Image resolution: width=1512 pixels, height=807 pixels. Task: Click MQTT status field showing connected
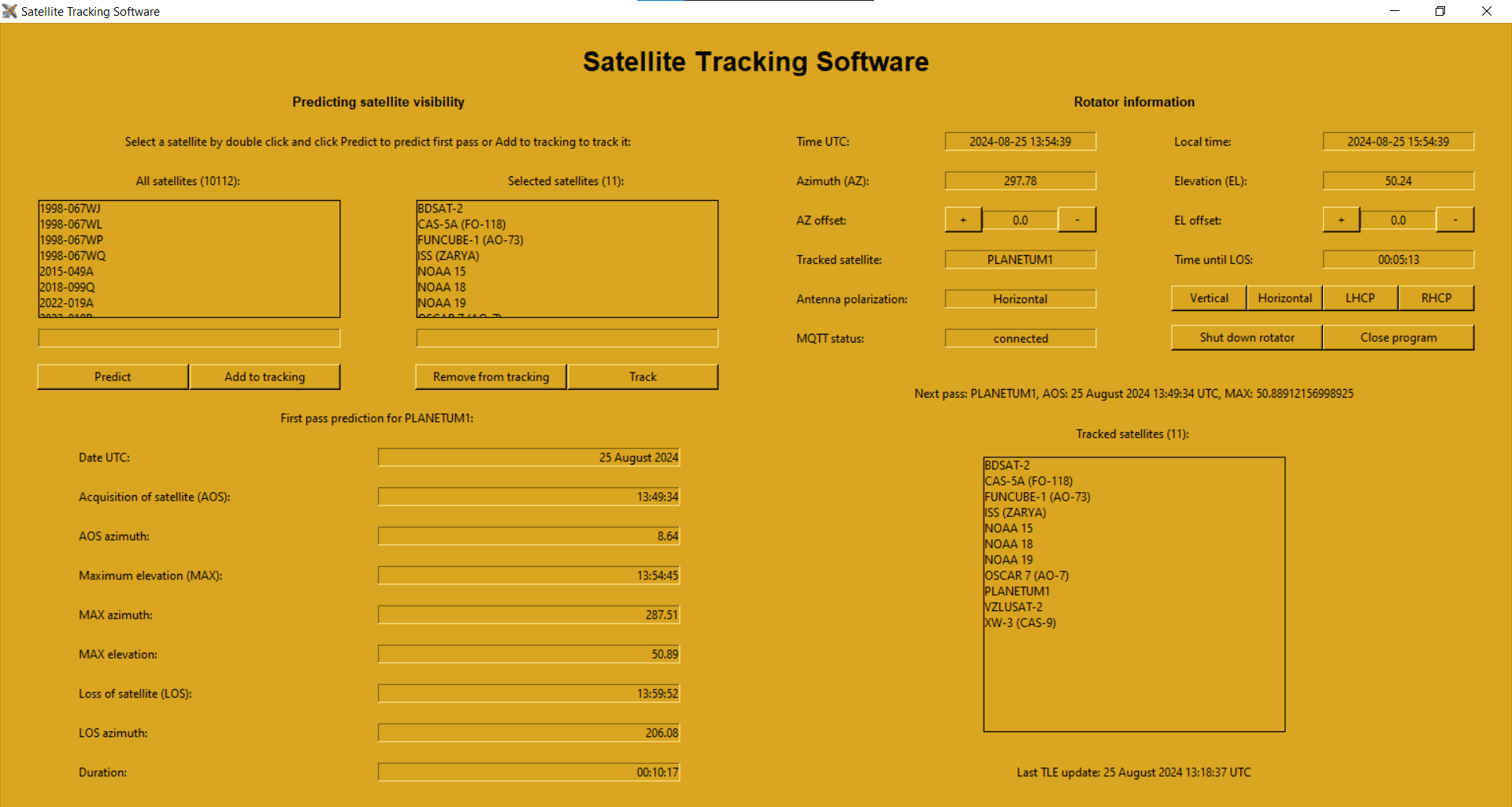tap(1020, 339)
